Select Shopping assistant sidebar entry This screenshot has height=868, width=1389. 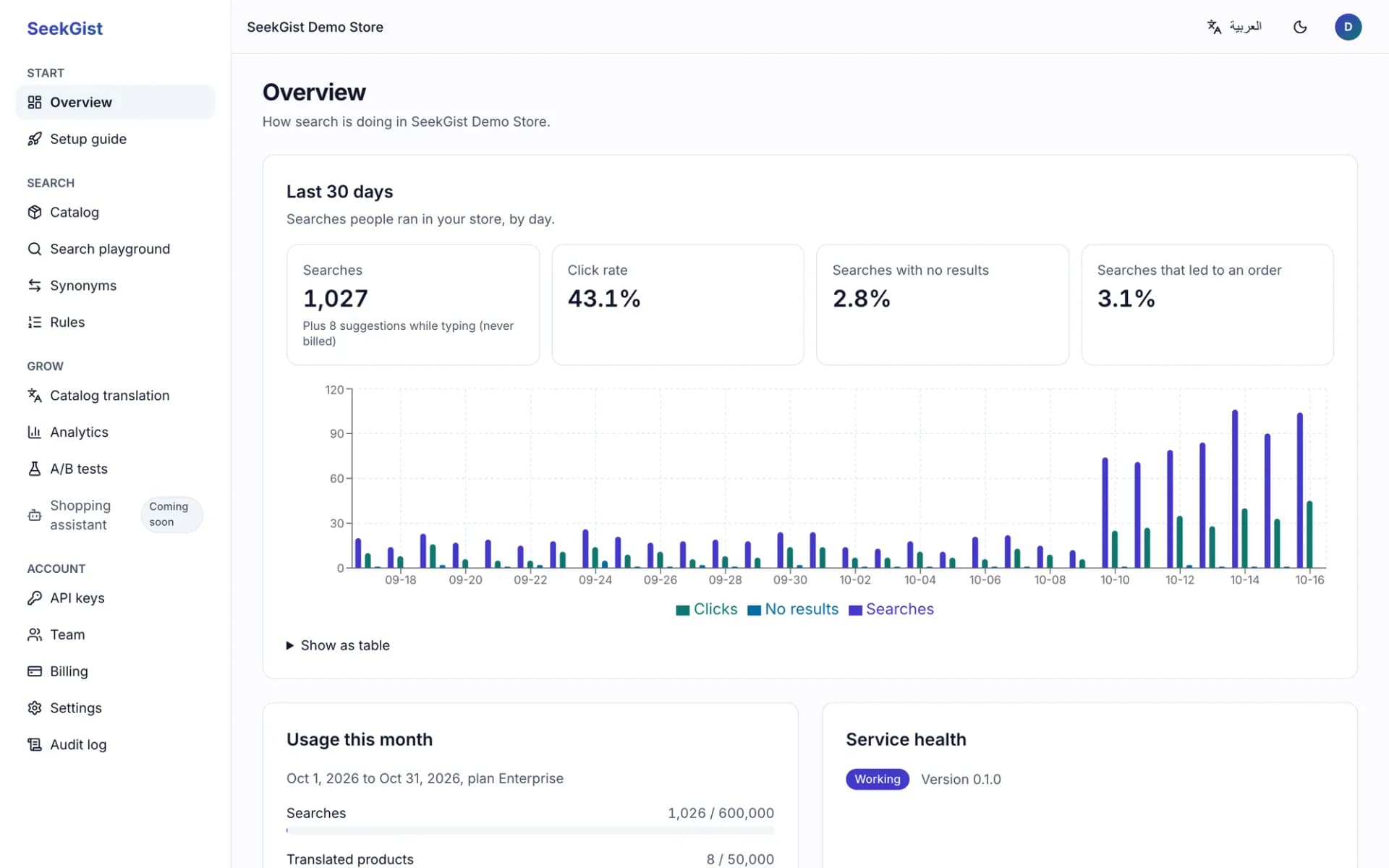pos(115,515)
